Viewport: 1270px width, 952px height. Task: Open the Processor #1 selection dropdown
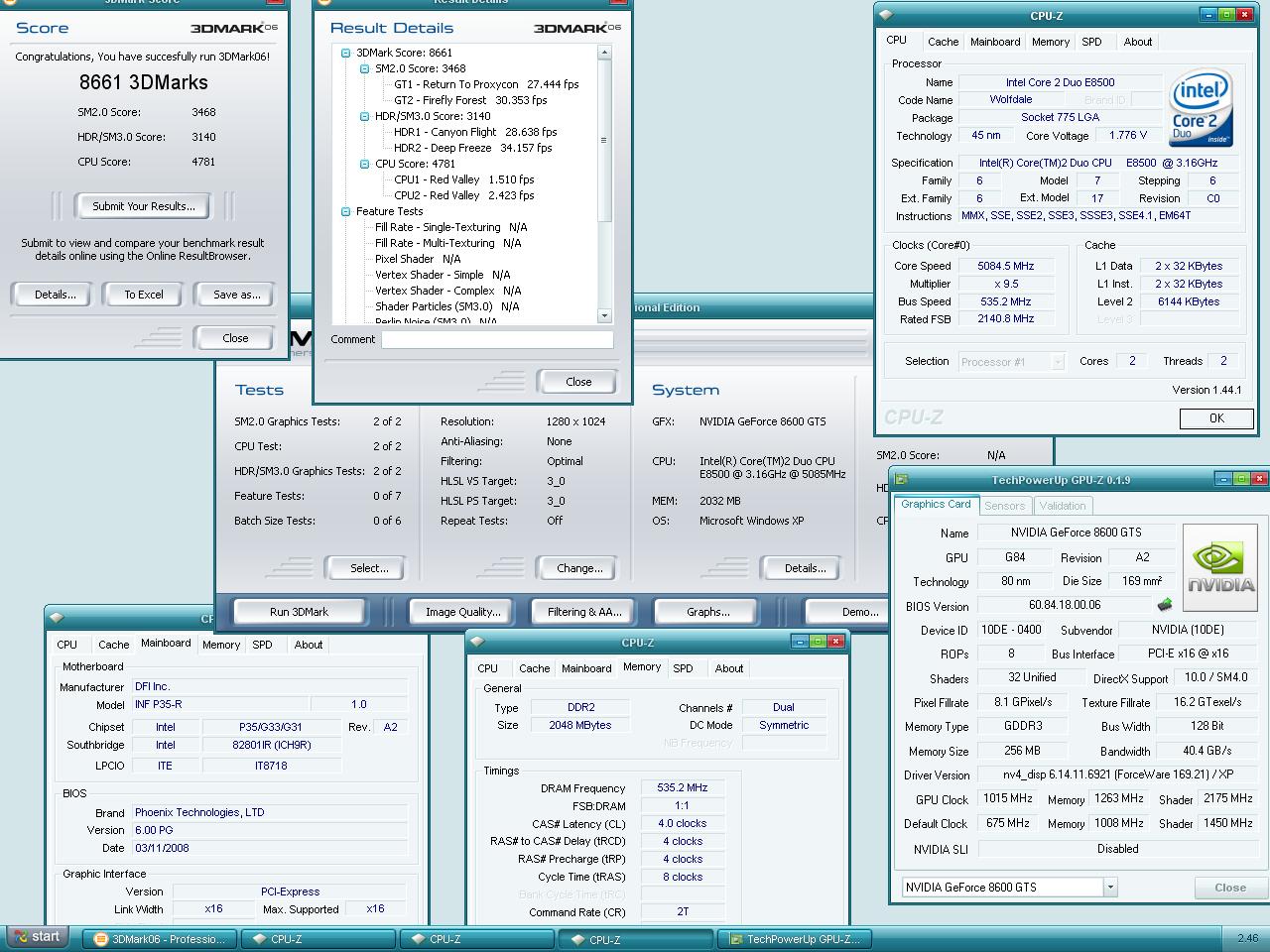(x=1058, y=362)
